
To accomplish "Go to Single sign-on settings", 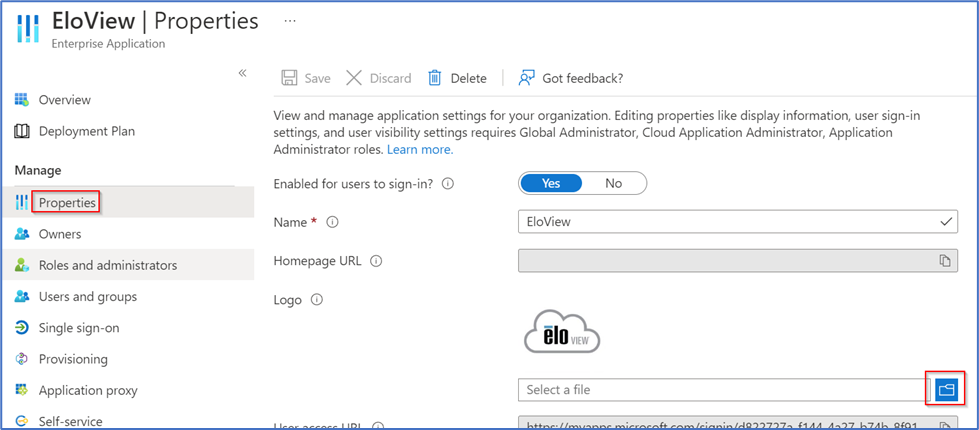I will click(79, 328).
